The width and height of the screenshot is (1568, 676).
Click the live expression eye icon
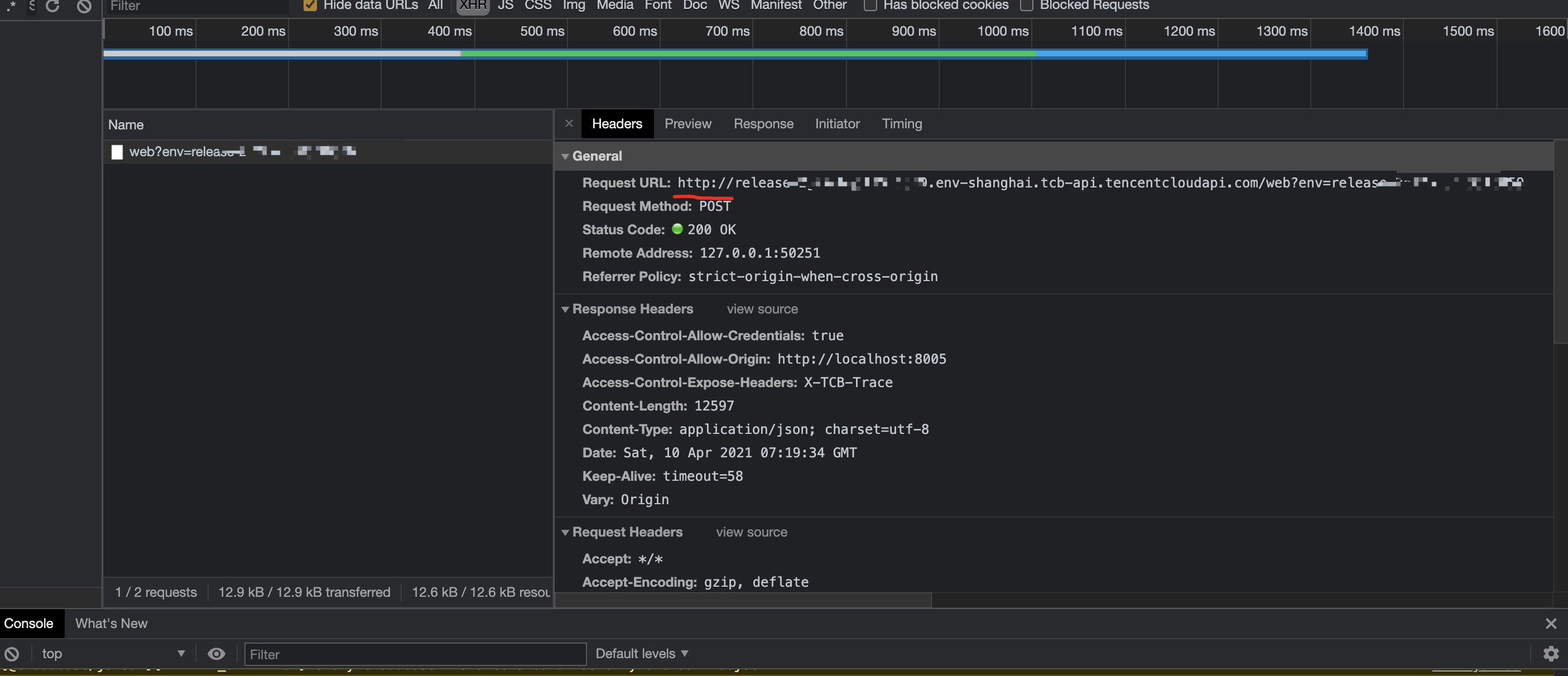coord(216,654)
